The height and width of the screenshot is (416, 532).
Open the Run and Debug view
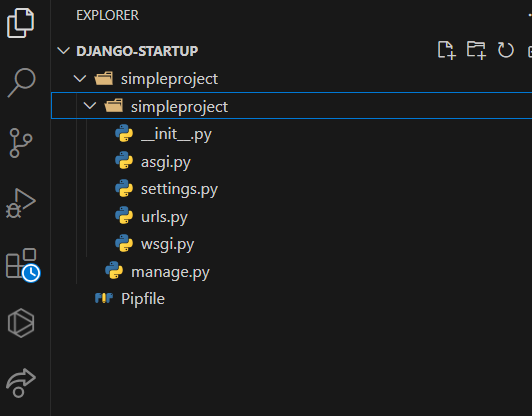[x=20, y=203]
